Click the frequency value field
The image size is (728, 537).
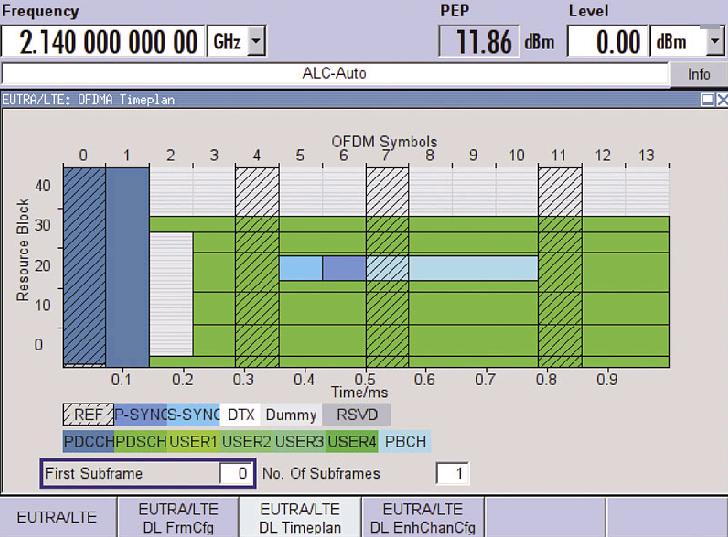coord(104,41)
